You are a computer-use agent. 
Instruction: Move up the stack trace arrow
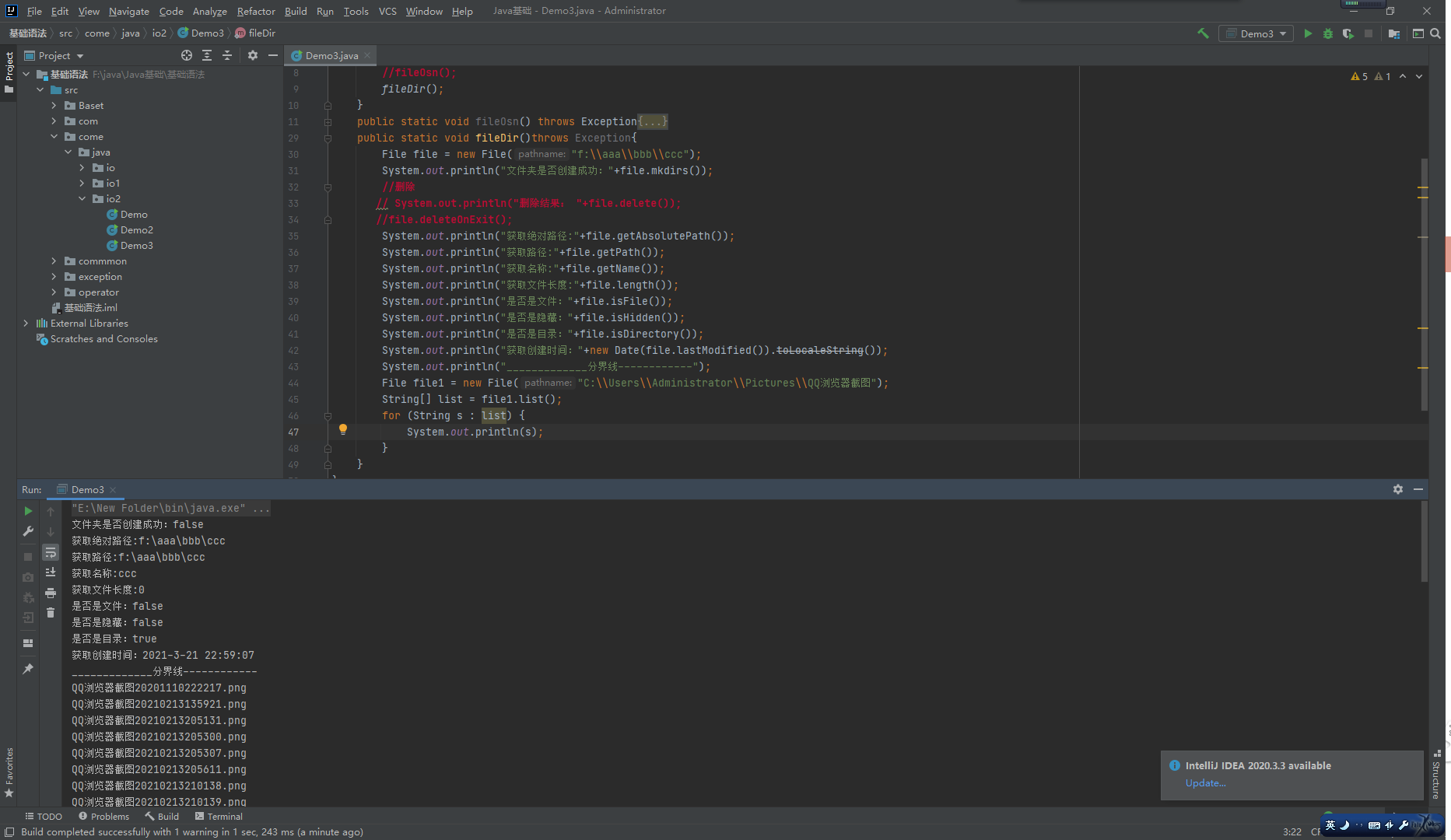tap(51, 511)
